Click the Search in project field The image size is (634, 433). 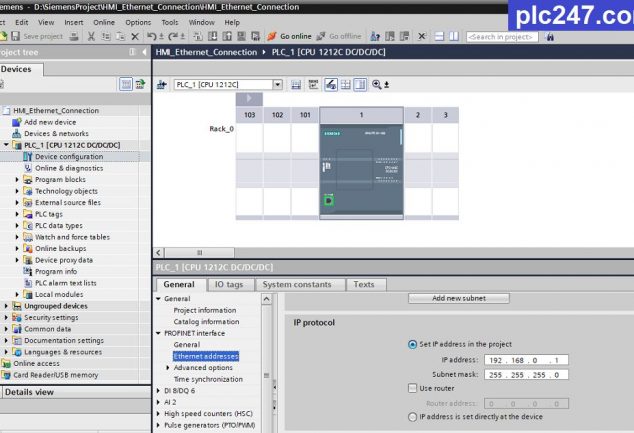[x=502, y=37]
